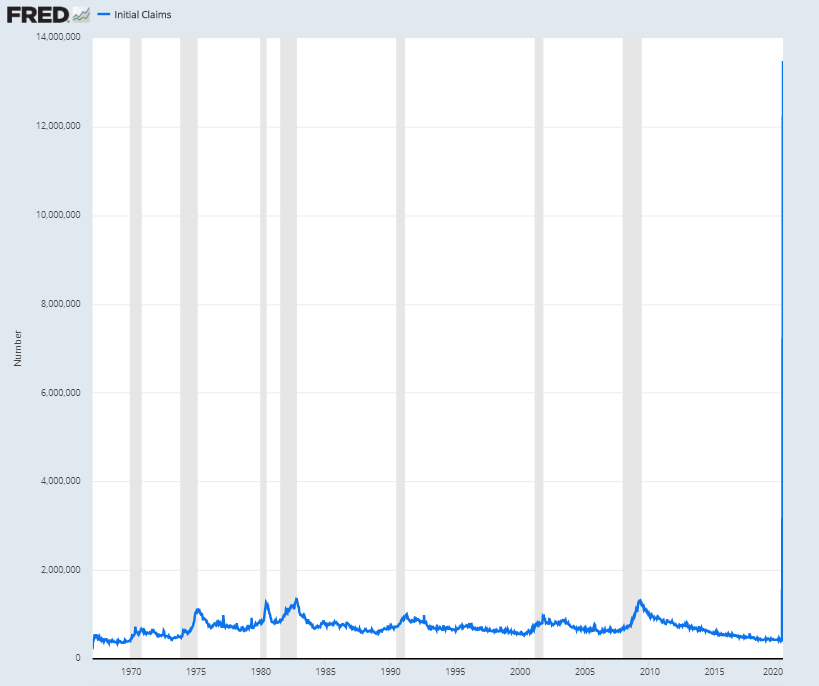Click the 12,000,000 y-axis label
819x686 pixels.
click(58, 126)
